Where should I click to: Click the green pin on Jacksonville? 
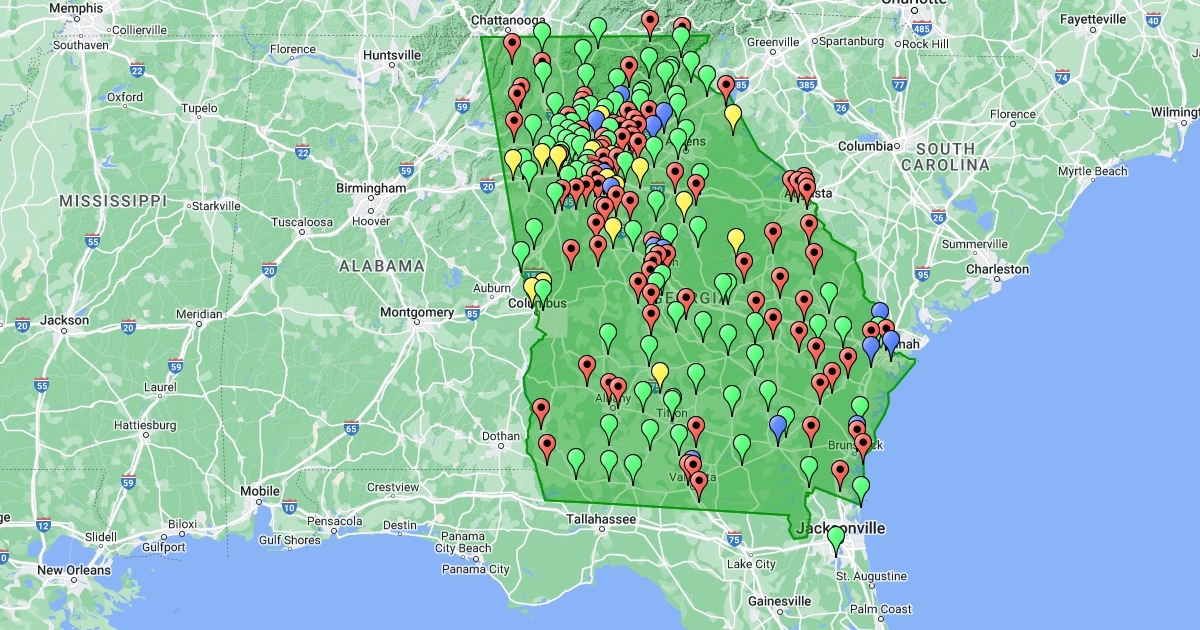(836, 538)
